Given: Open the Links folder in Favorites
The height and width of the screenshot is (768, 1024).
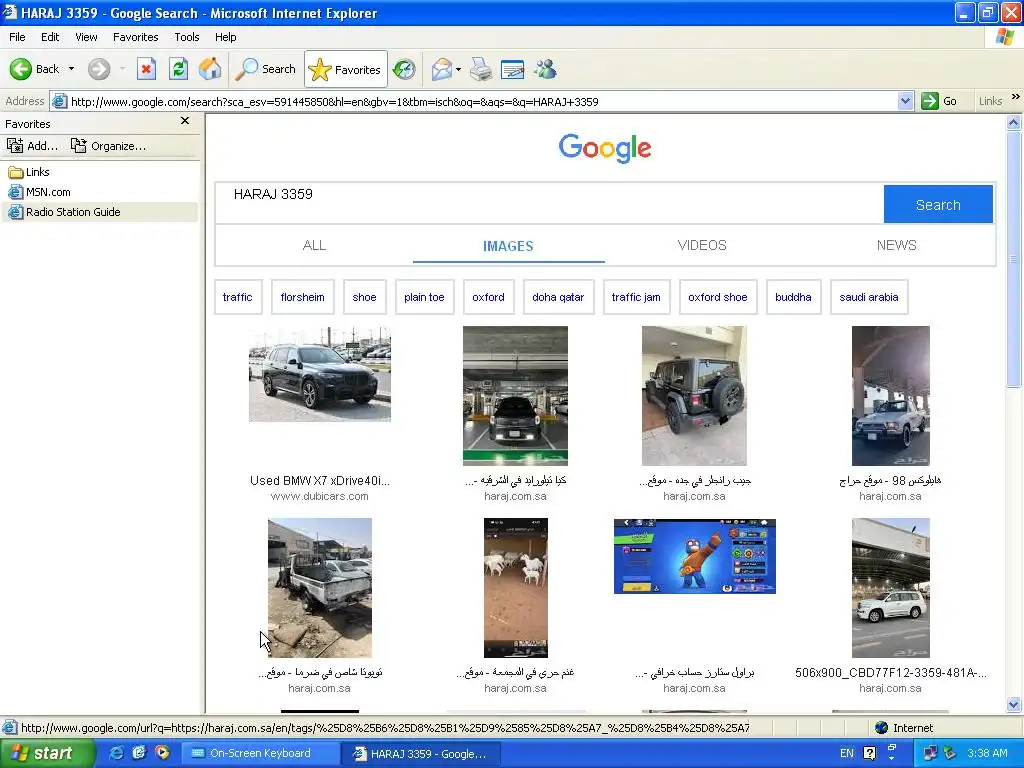Looking at the screenshot, I should pyautogui.click(x=29, y=172).
